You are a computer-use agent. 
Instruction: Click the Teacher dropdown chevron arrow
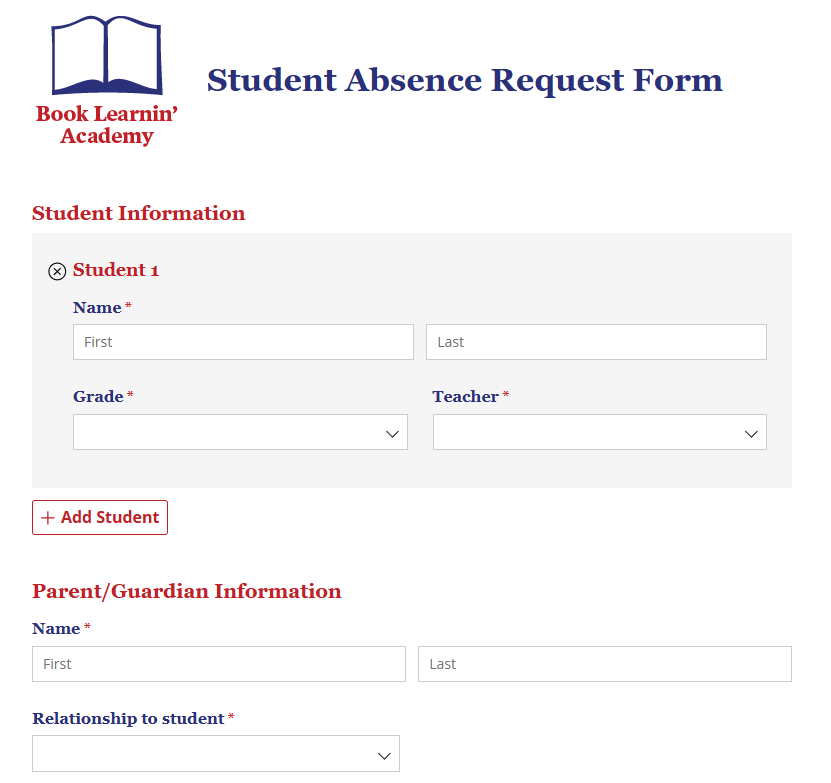(751, 432)
